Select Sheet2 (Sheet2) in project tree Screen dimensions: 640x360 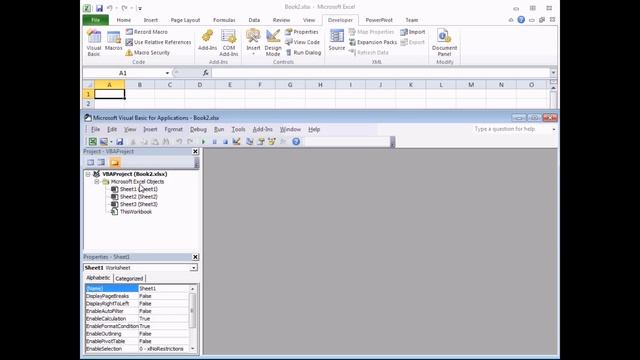click(139, 197)
